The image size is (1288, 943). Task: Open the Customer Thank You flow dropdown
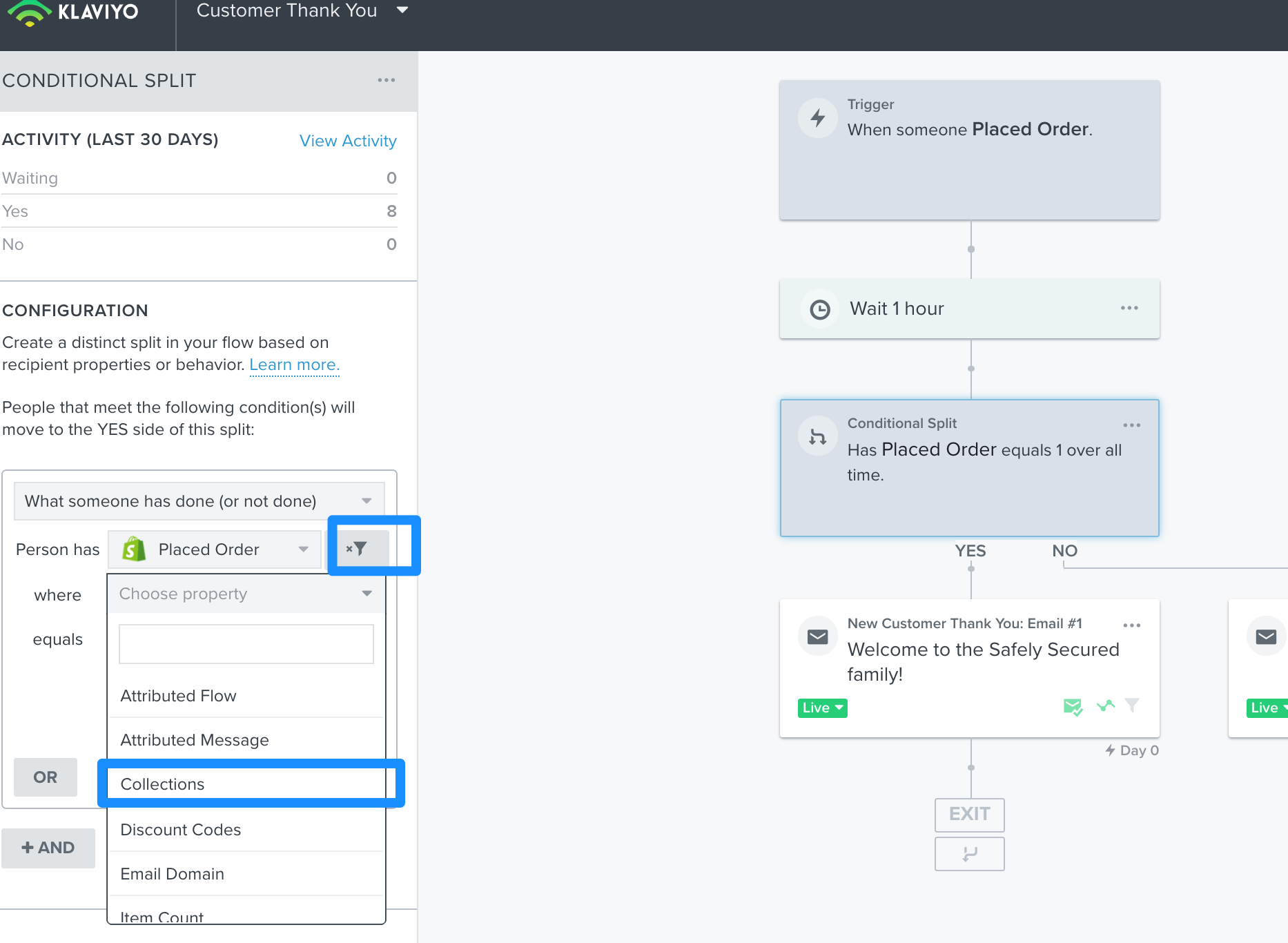tap(302, 11)
